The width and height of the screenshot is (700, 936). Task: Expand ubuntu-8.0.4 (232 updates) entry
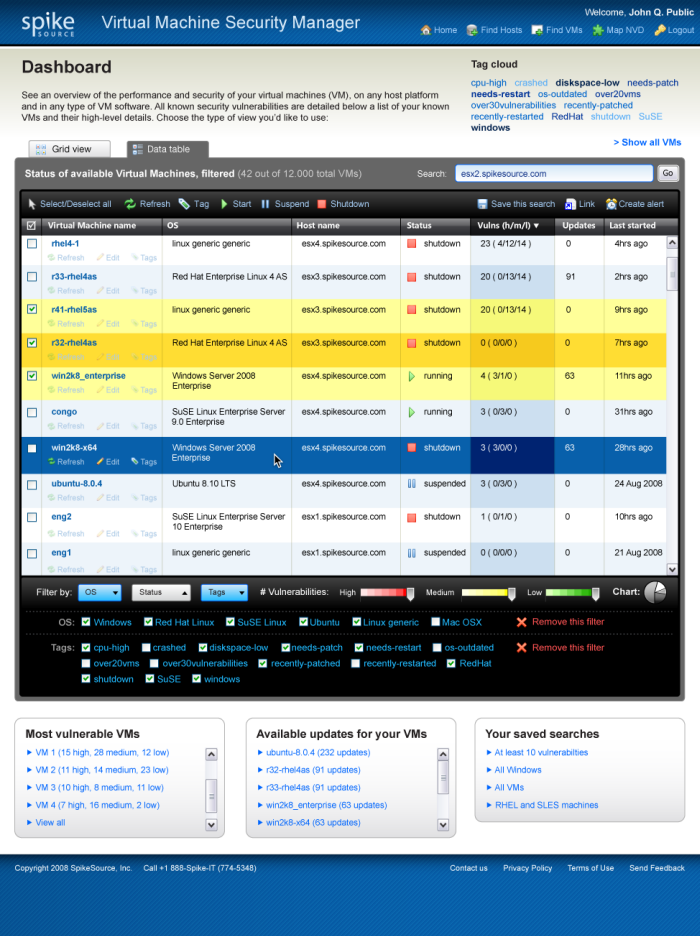(260, 753)
